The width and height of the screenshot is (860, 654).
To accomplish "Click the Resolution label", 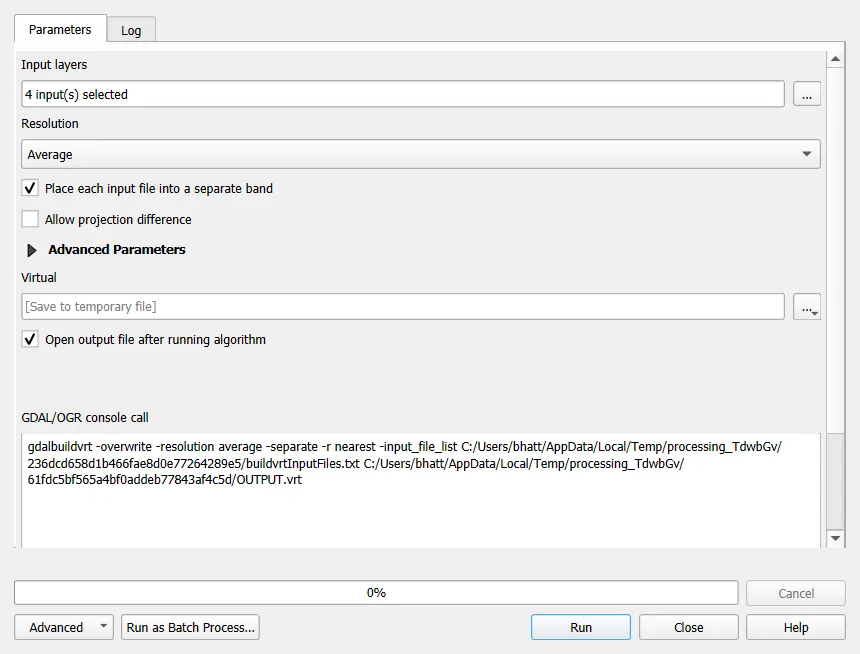I will coord(50,123).
